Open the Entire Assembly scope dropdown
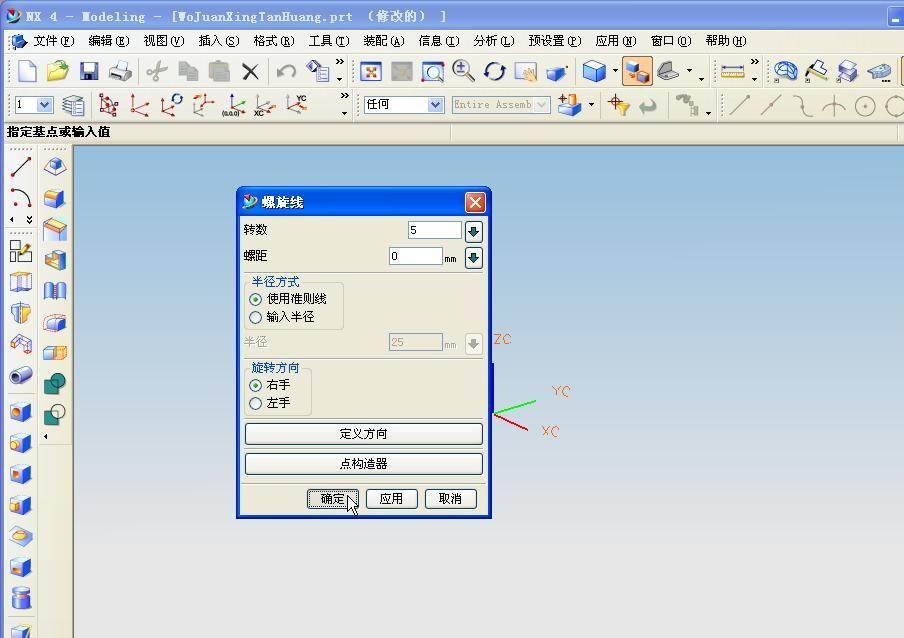Image resolution: width=904 pixels, height=638 pixels. pos(540,104)
